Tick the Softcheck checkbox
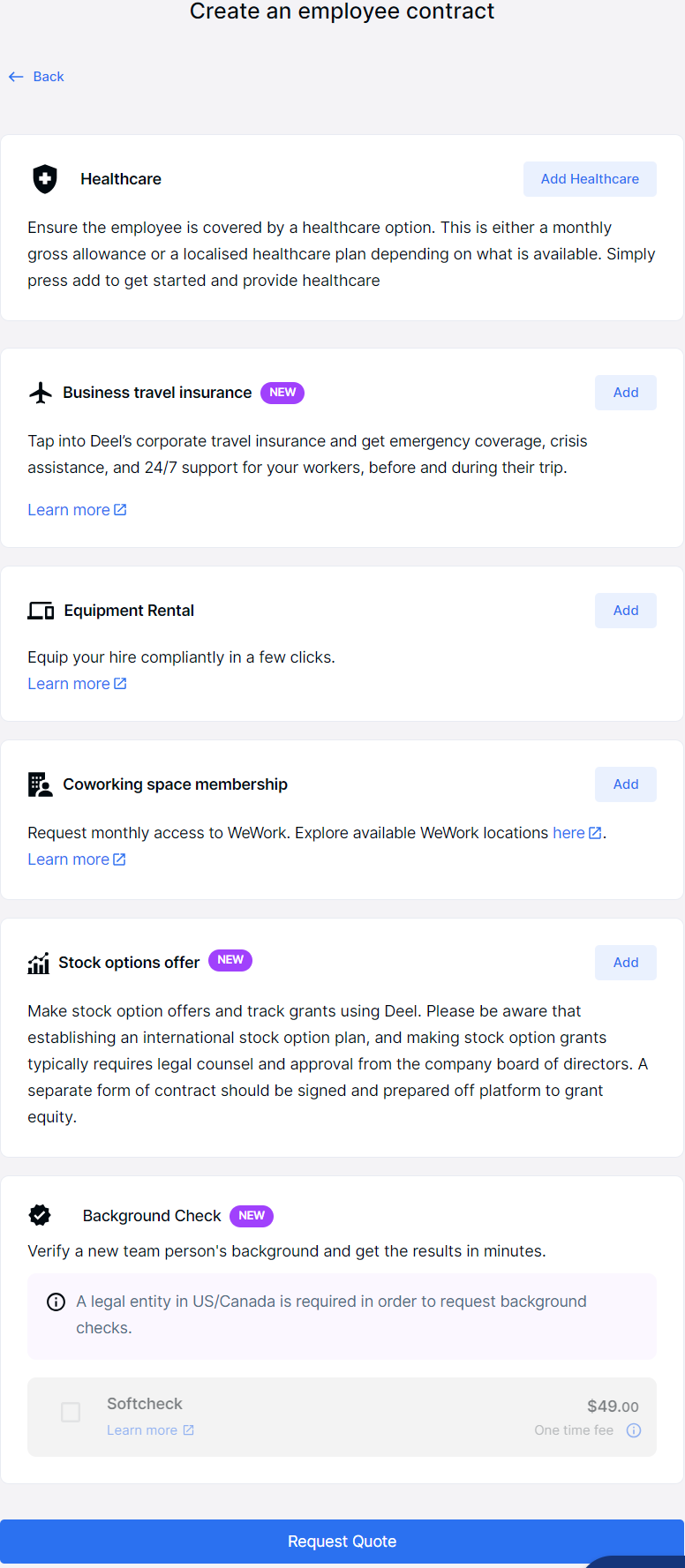The width and height of the screenshot is (685, 1568). (71, 1413)
